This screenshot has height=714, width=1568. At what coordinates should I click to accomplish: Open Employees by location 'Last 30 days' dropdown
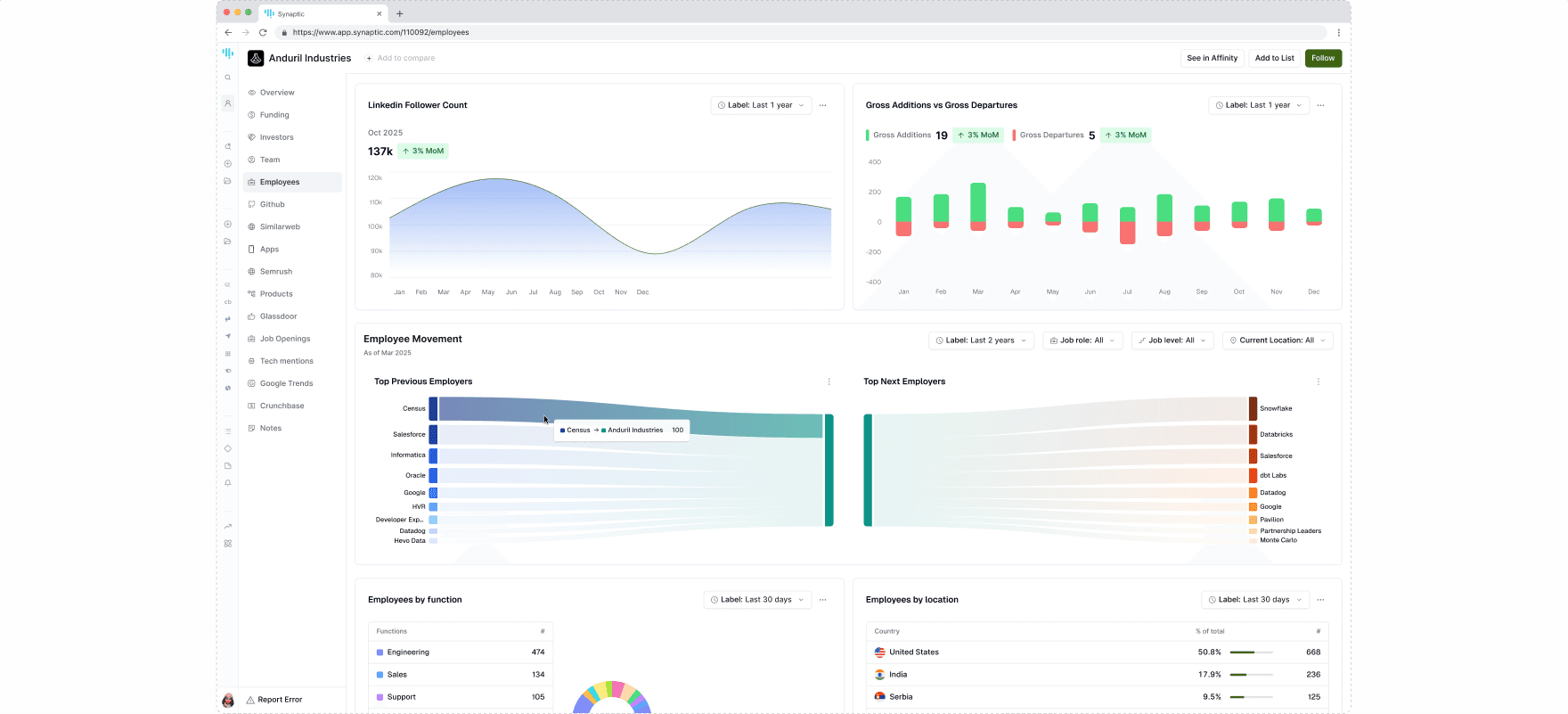click(1255, 600)
